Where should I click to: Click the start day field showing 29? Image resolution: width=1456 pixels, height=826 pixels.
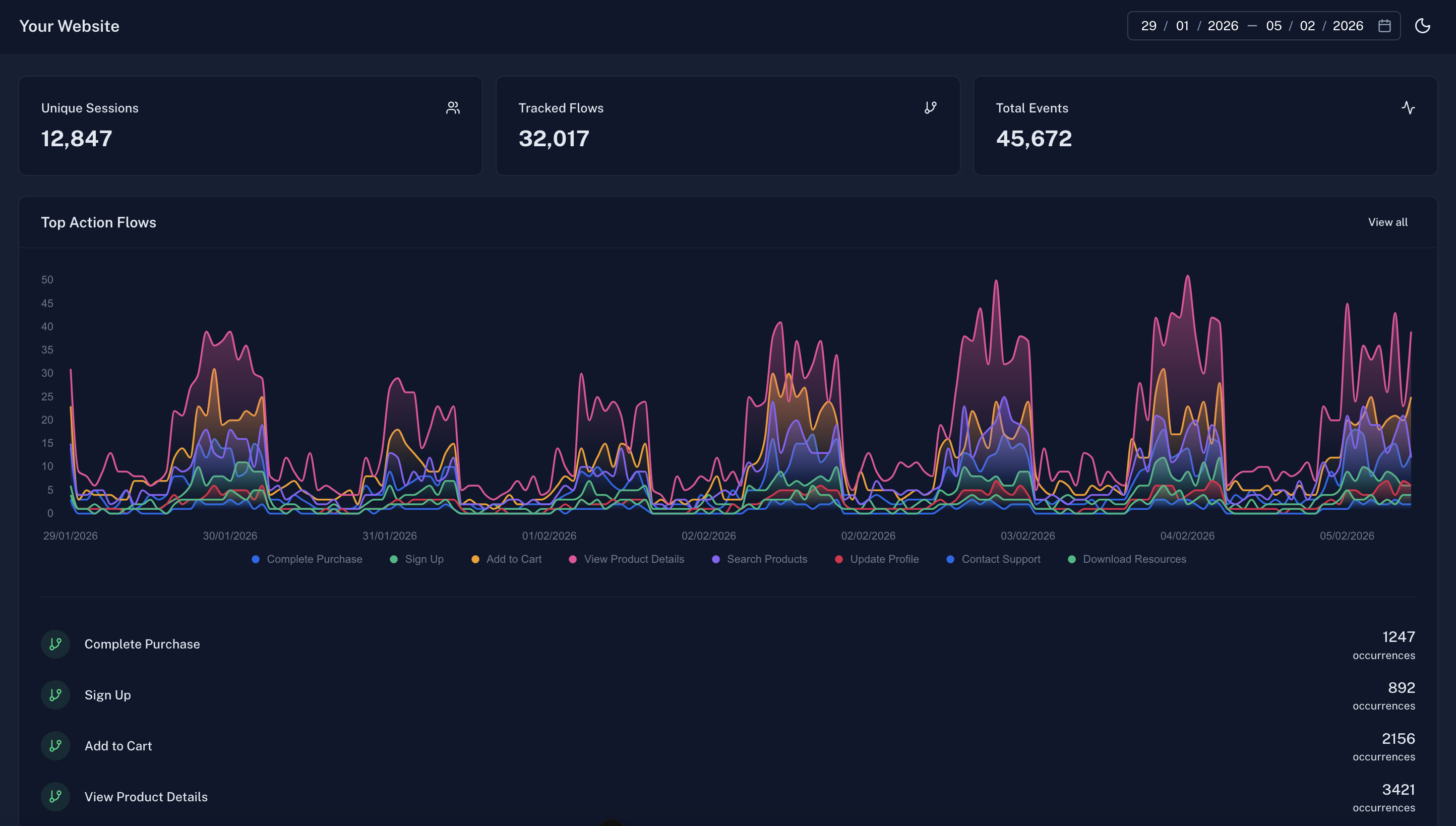point(1149,26)
